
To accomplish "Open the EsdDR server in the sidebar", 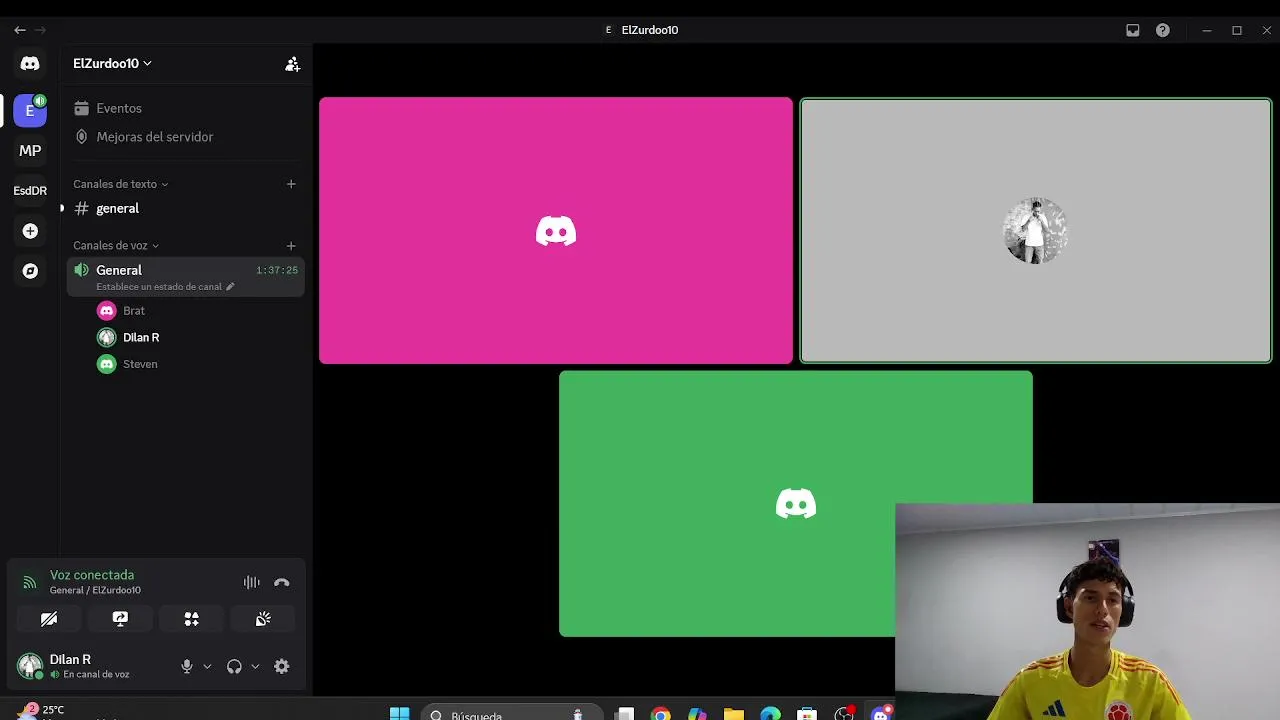I will [x=30, y=191].
